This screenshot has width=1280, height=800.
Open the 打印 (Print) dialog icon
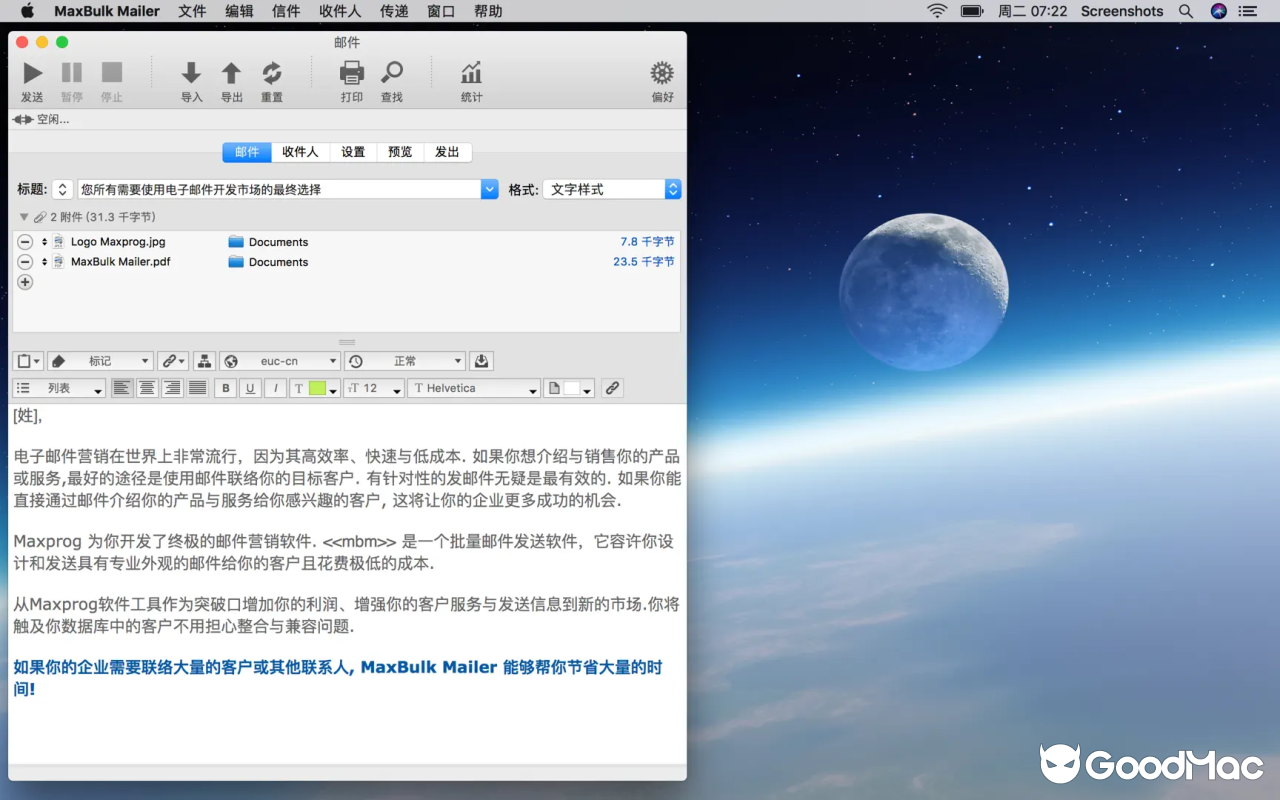click(351, 72)
